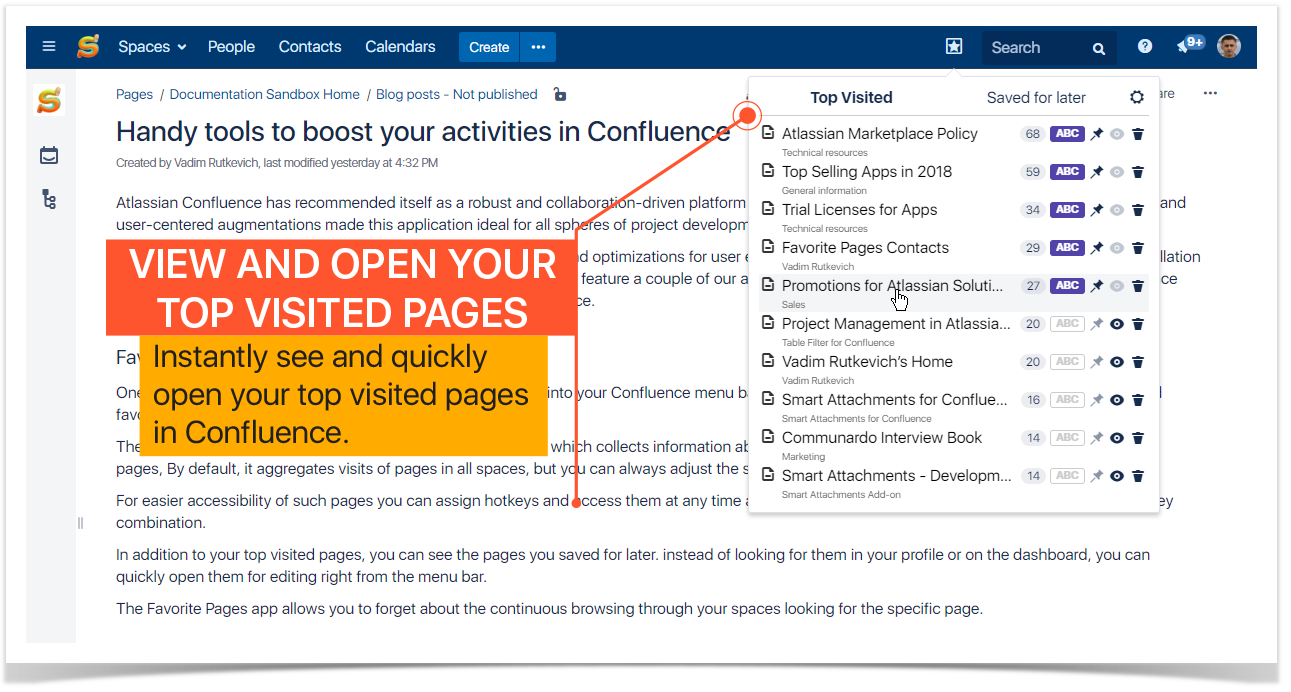This screenshot has height=692, width=1291.
Task: Click the 68 visit count badge
Action: (x=1032, y=134)
